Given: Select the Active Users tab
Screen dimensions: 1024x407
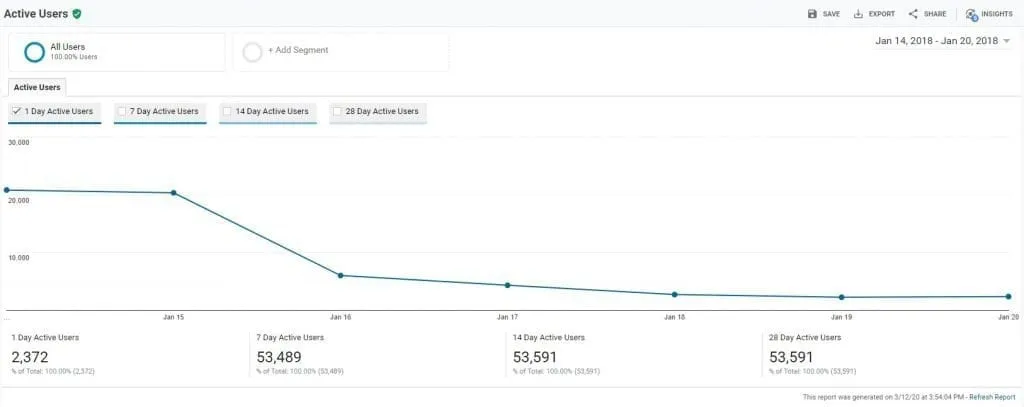Looking at the screenshot, I should coord(37,88).
